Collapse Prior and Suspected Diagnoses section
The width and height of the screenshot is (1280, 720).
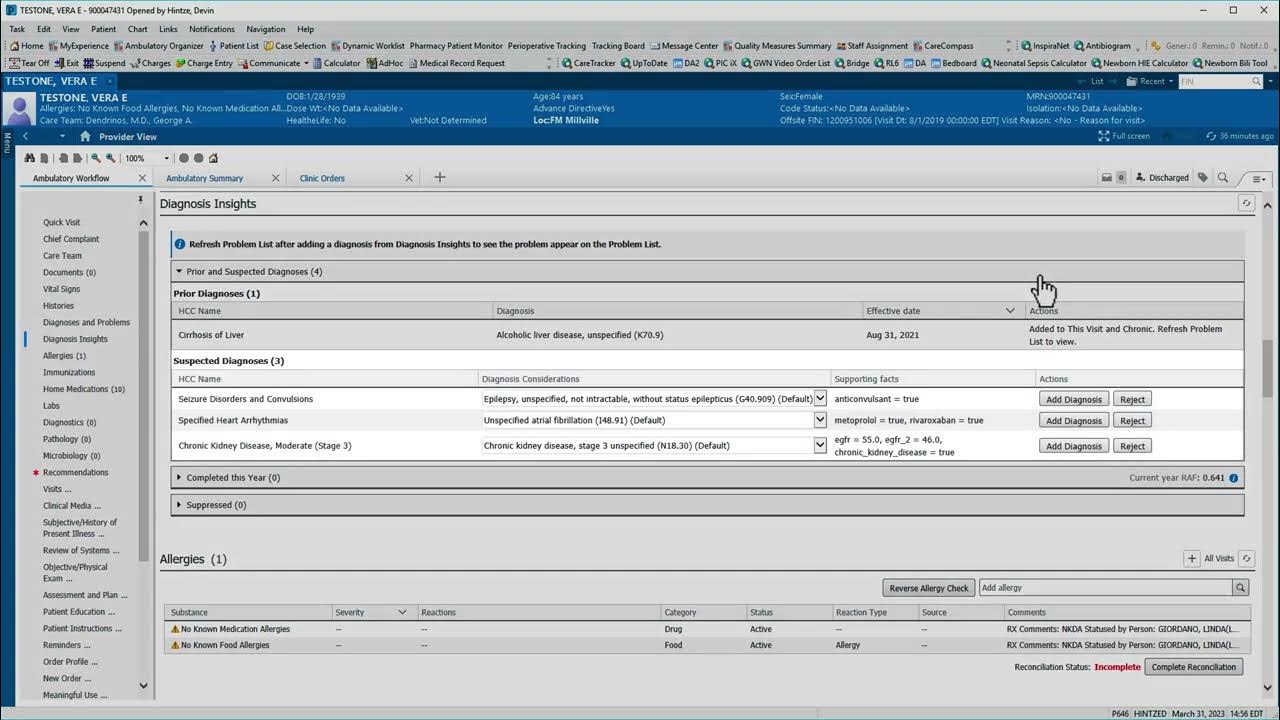coord(179,271)
